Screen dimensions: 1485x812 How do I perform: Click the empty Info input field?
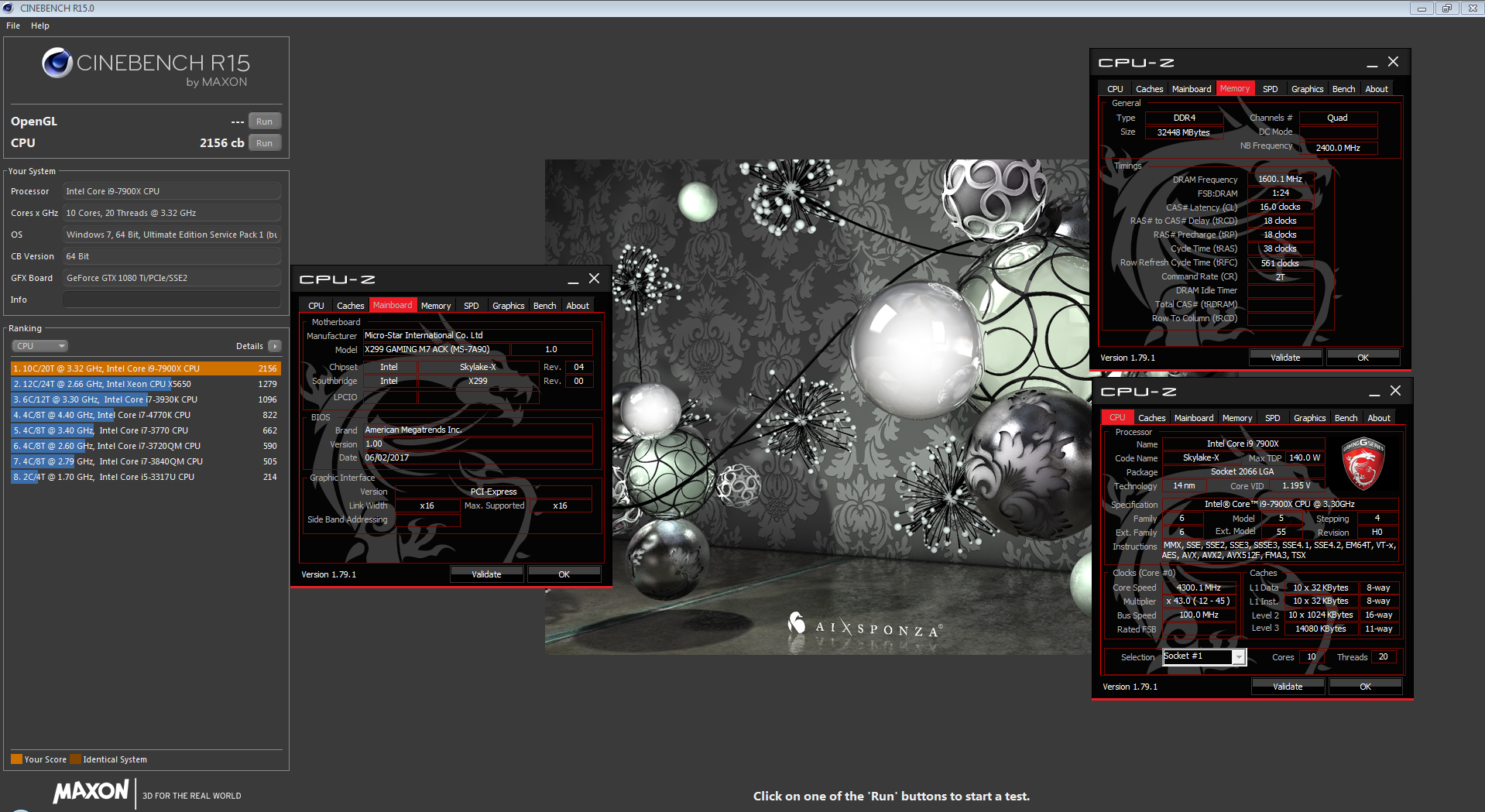(x=172, y=300)
